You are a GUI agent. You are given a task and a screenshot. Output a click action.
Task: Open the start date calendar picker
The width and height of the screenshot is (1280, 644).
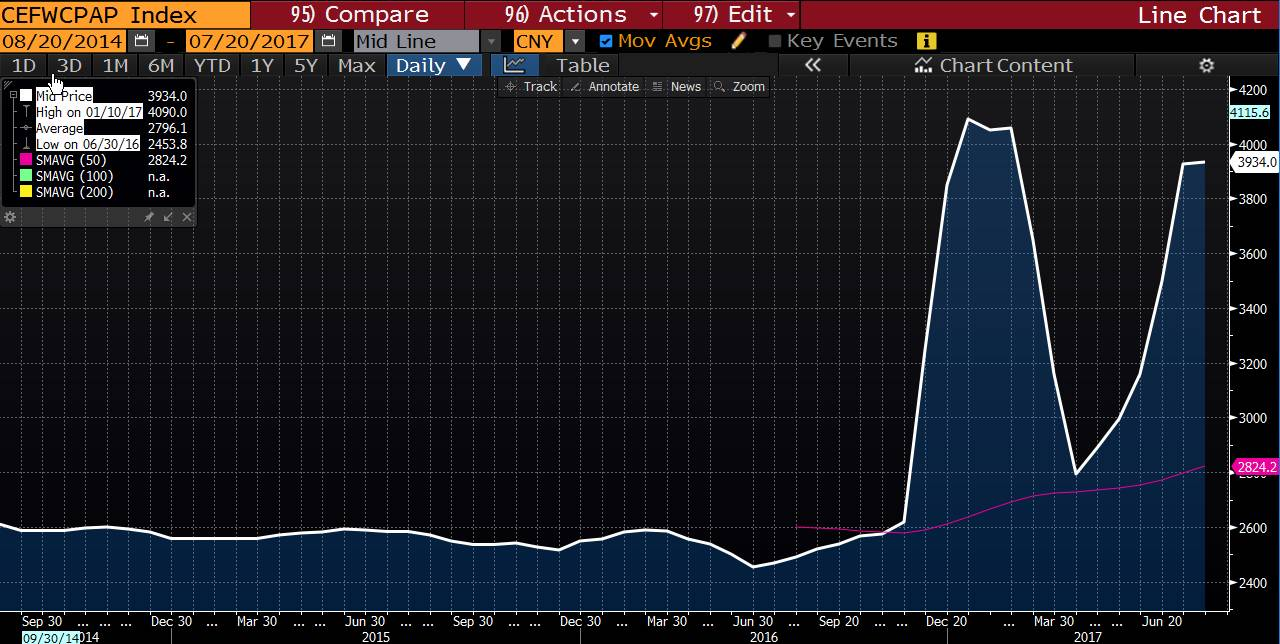click(x=141, y=41)
